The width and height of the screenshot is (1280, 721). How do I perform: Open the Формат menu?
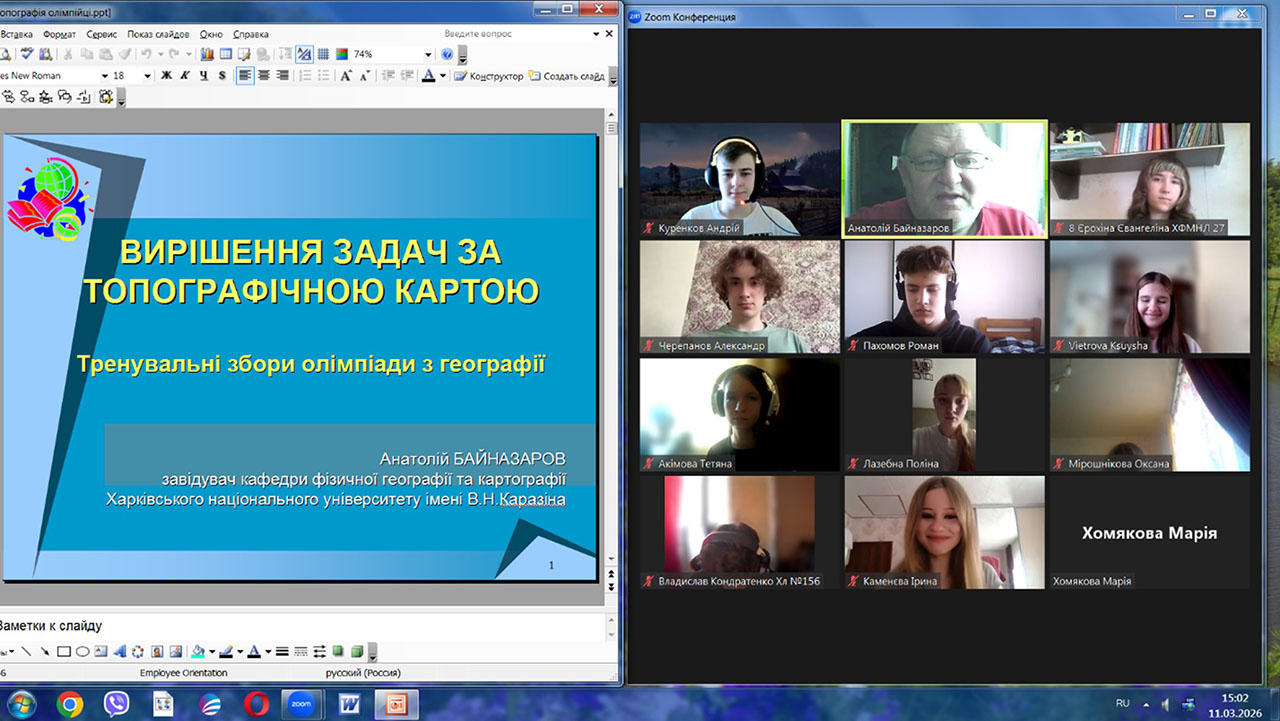pyautogui.click(x=59, y=34)
